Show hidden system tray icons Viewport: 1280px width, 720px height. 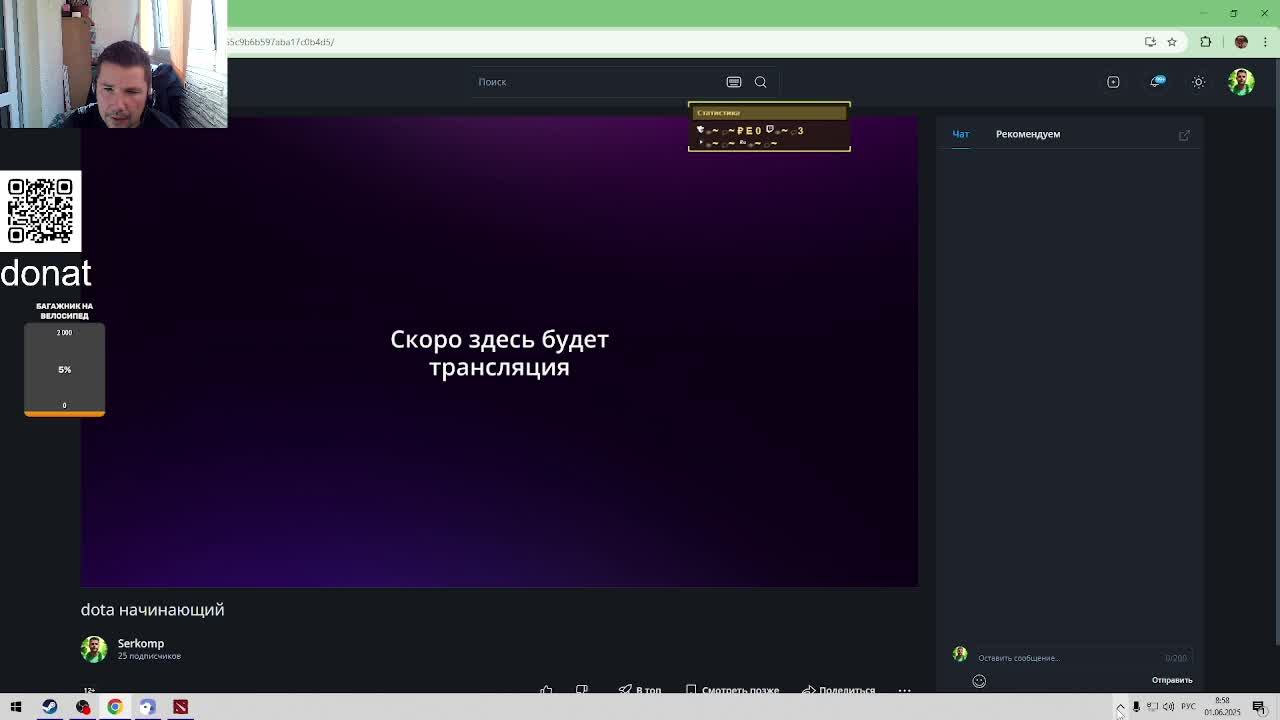1120,707
